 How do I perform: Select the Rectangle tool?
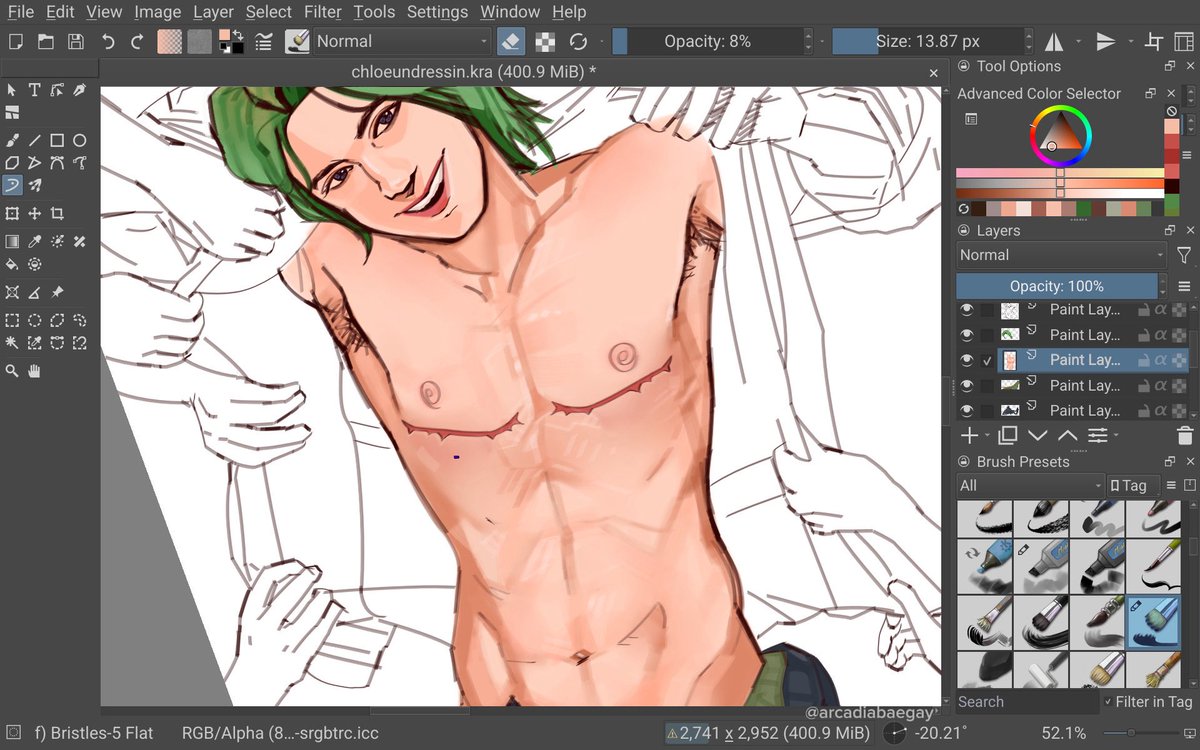click(57, 140)
